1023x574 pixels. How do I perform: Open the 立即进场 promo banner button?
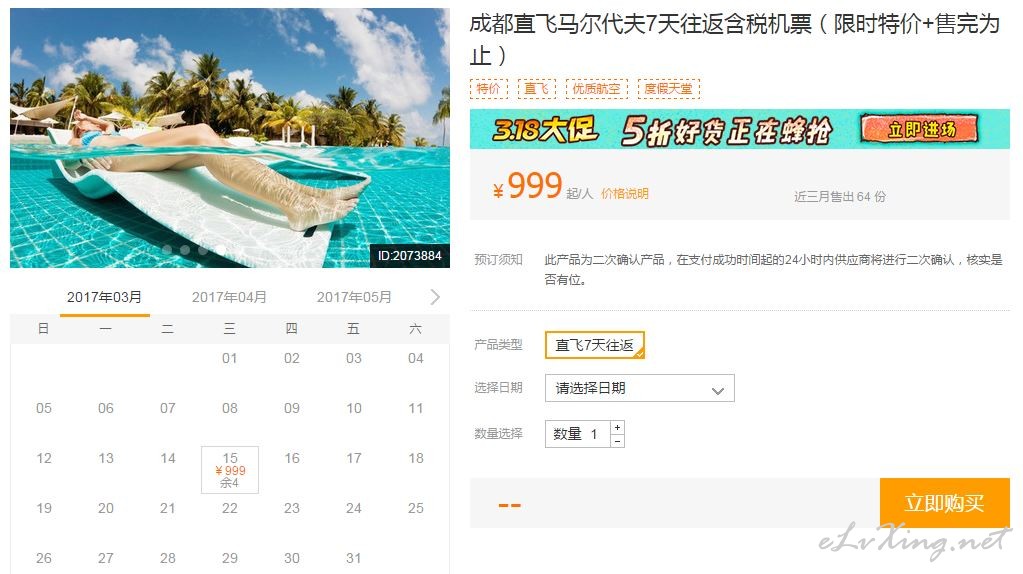pyautogui.click(x=920, y=129)
